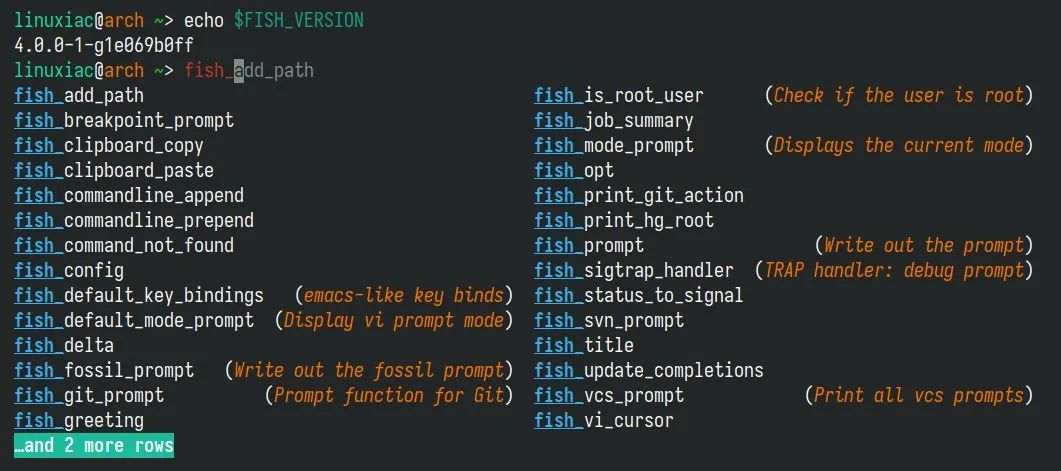1061x471 pixels.
Task: Click the fish_config completion
Action: 69,271
